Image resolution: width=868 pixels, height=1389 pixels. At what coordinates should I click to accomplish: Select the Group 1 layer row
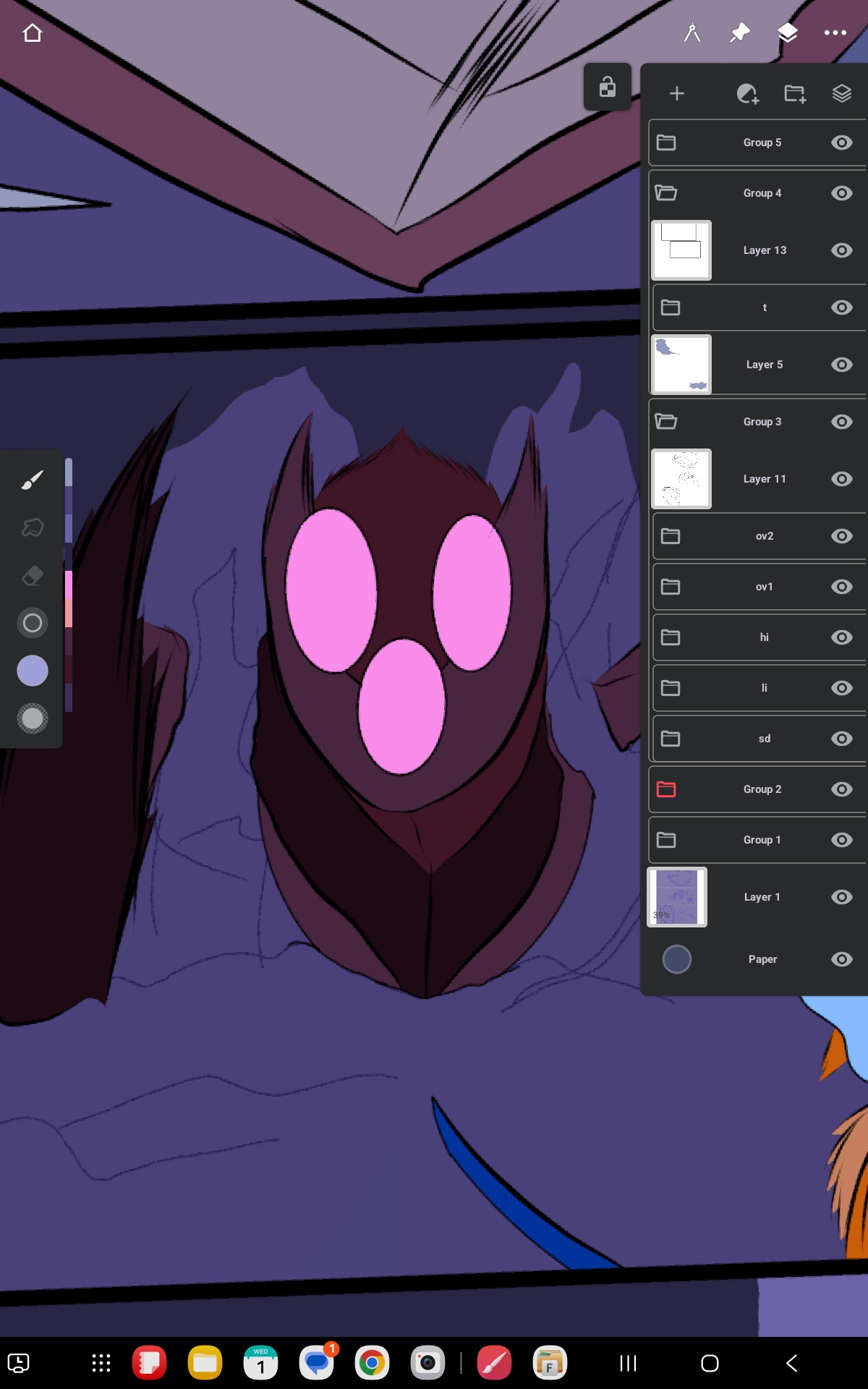coord(762,840)
